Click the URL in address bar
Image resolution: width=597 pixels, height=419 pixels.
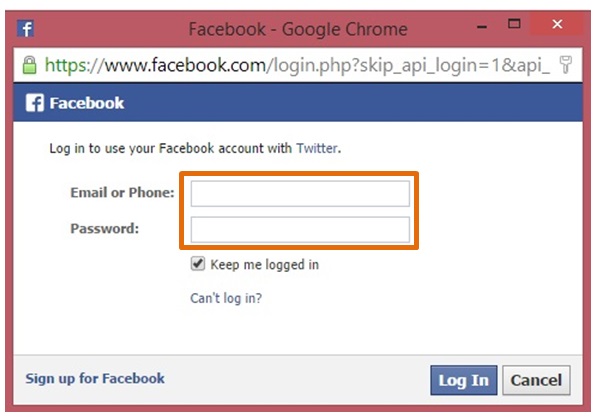tap(297, 65)
